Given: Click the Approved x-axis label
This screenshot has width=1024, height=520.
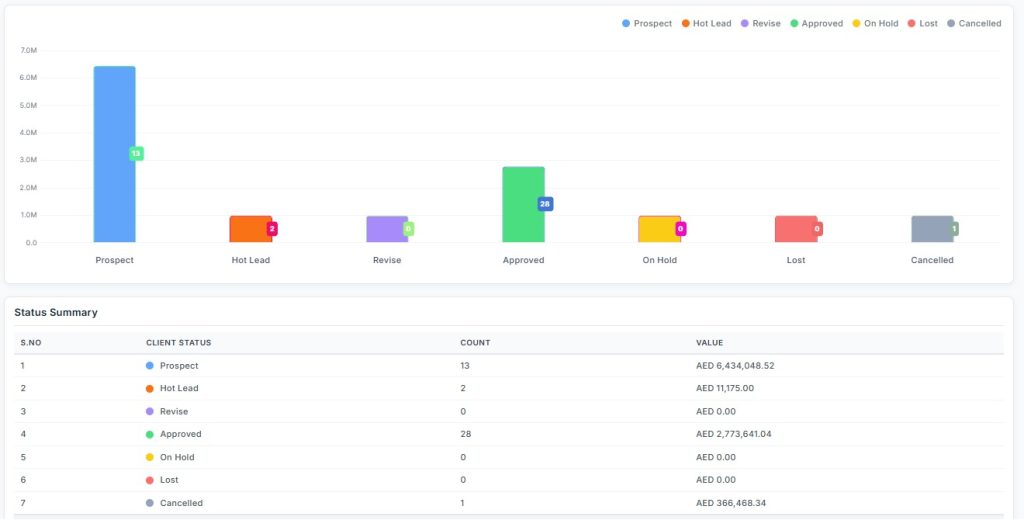Looking at the screenshot, I should (x=523, y=260).
